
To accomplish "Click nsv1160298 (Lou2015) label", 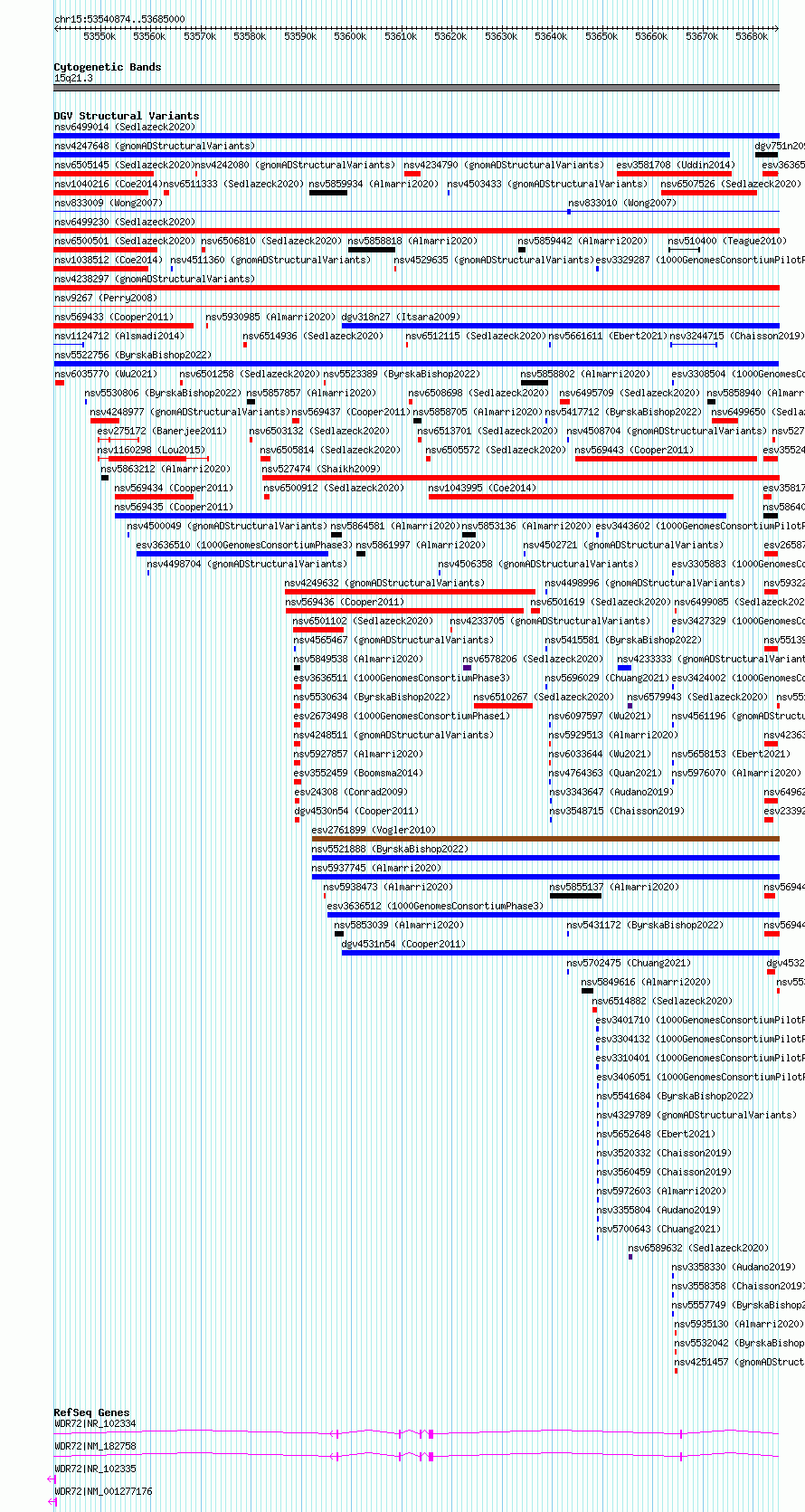I will tap(151, 450).
